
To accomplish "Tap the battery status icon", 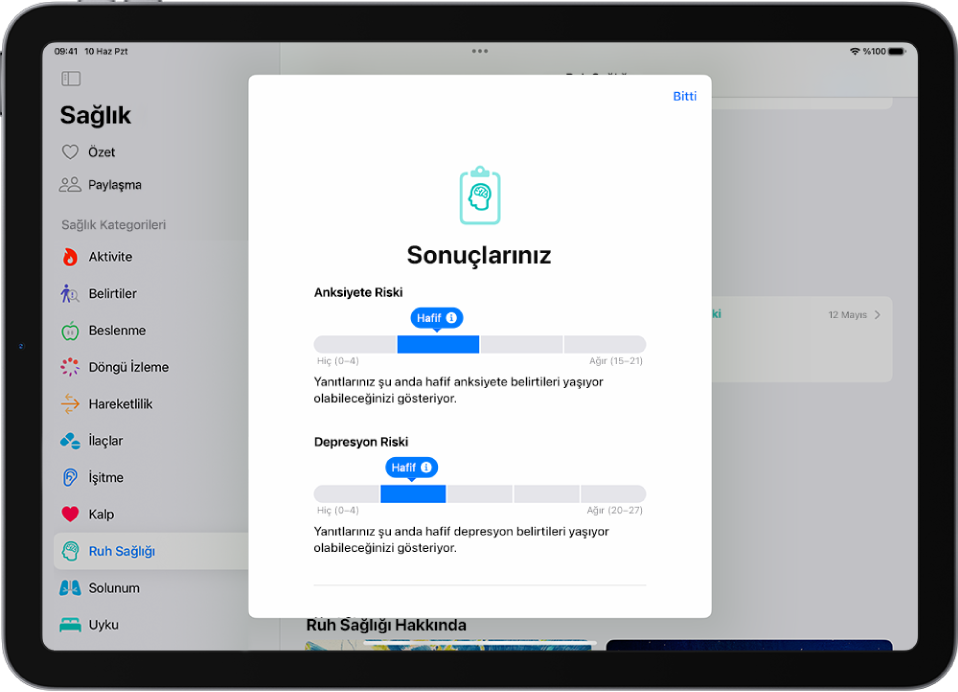I will [897, 51].
